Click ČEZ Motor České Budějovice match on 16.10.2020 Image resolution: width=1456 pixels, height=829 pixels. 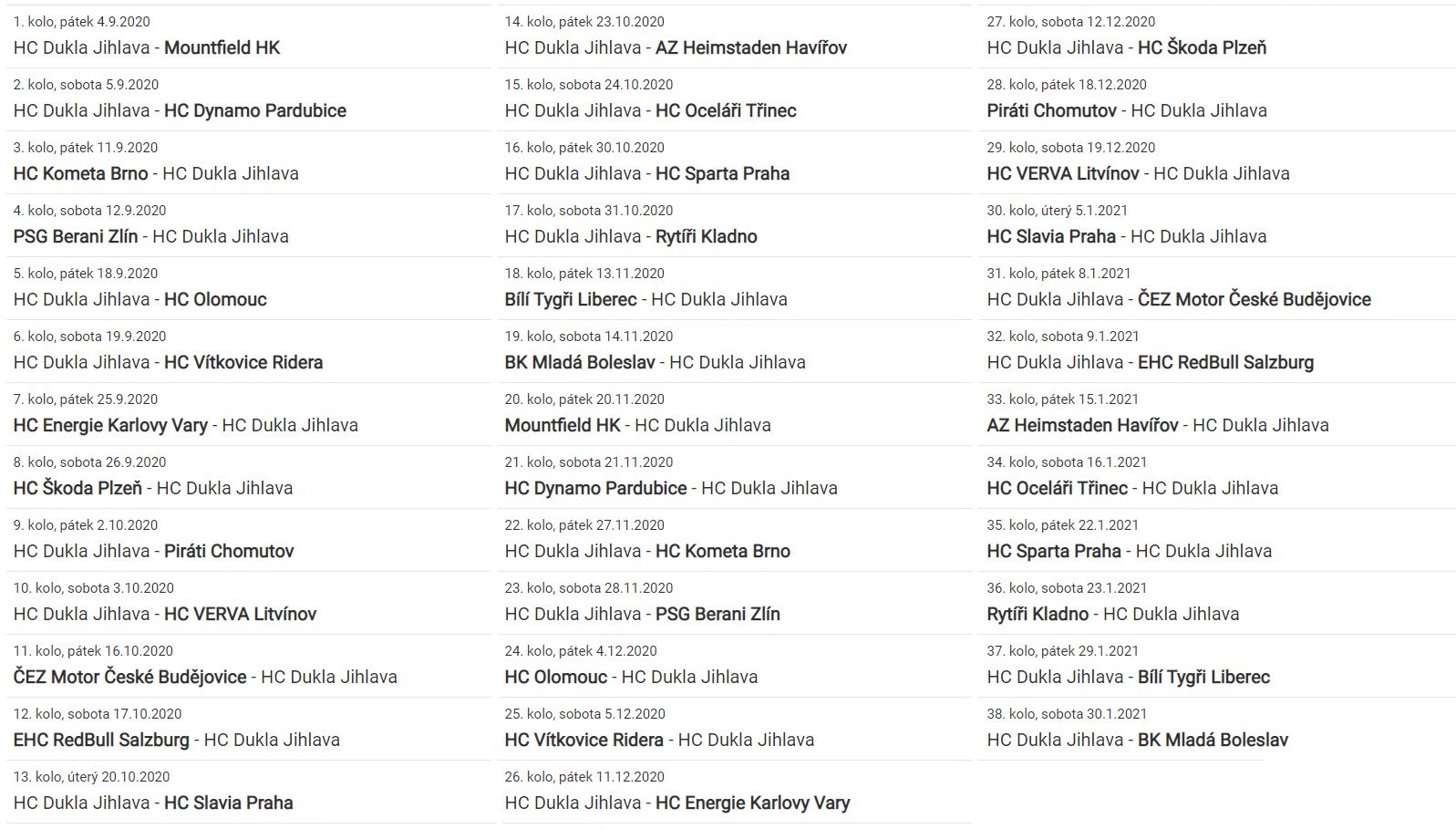pyautogui.click(x=205, y=677)
